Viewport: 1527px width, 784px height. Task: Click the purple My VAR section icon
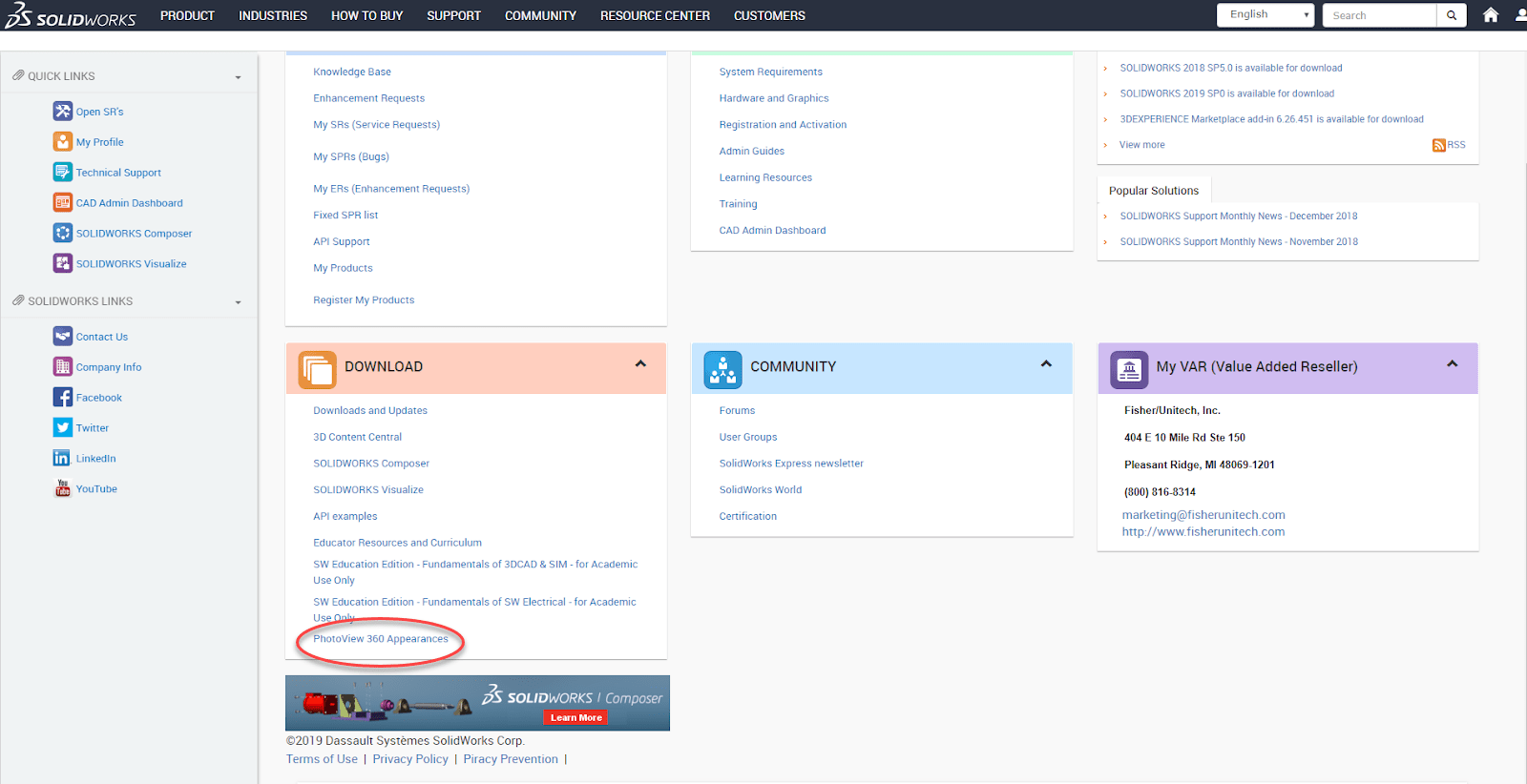[x=1129, y=369]
